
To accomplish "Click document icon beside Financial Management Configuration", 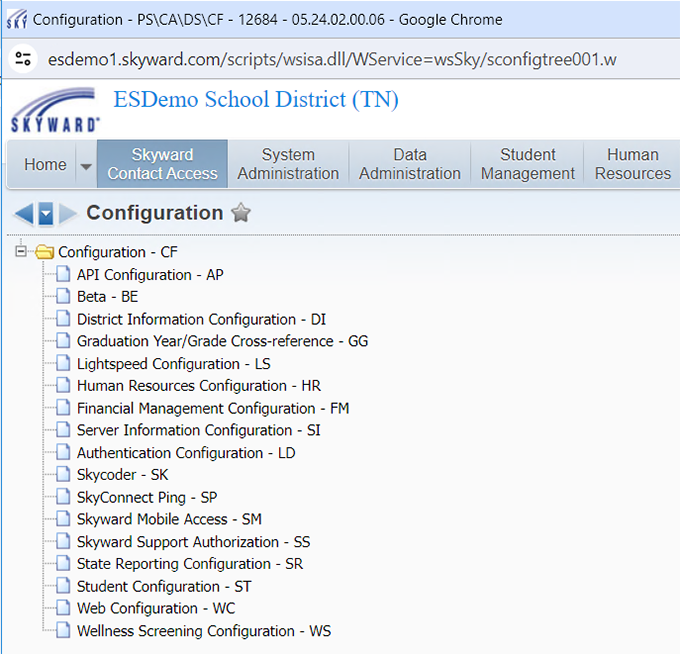I will click(x=63, y=408).
